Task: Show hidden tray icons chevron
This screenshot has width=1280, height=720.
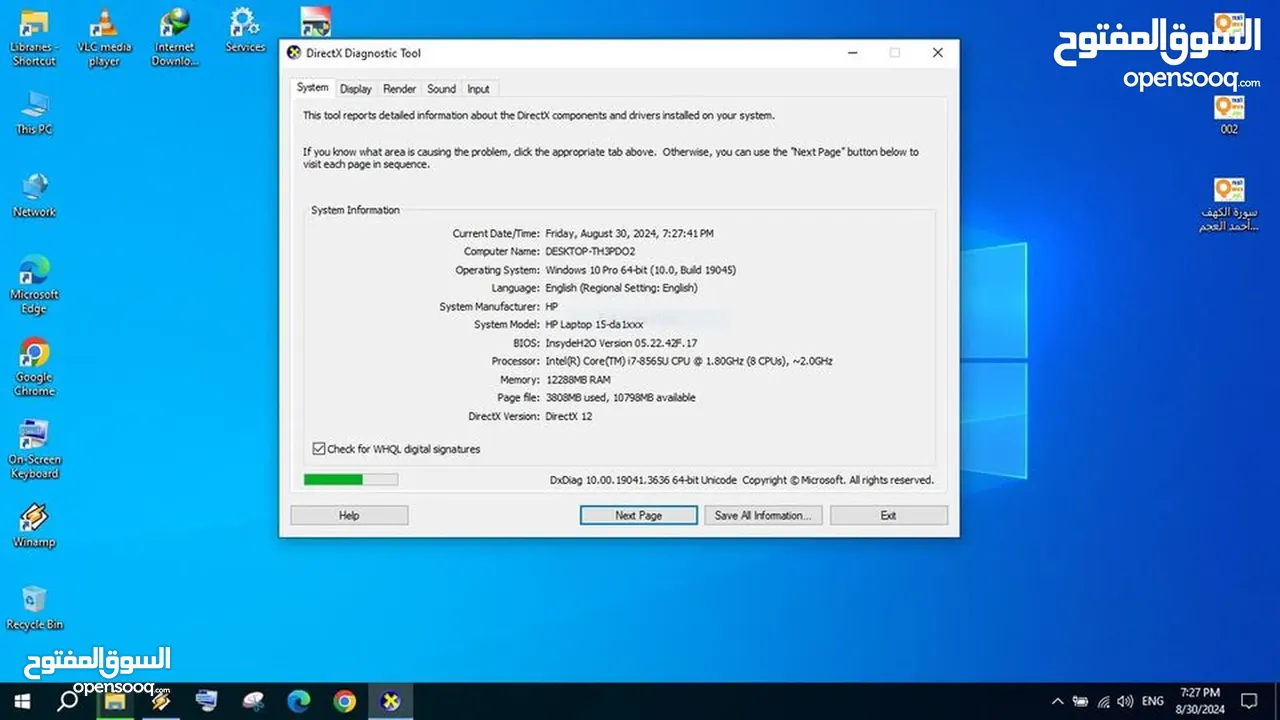Action: pyautogui.click(x=1058, y=701)
